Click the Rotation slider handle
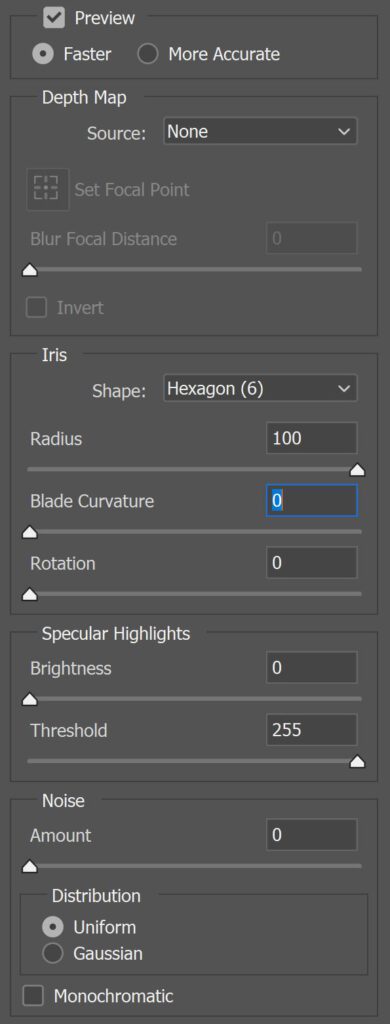The height and width of the screenshot is (1024, 390). (30, 595)
